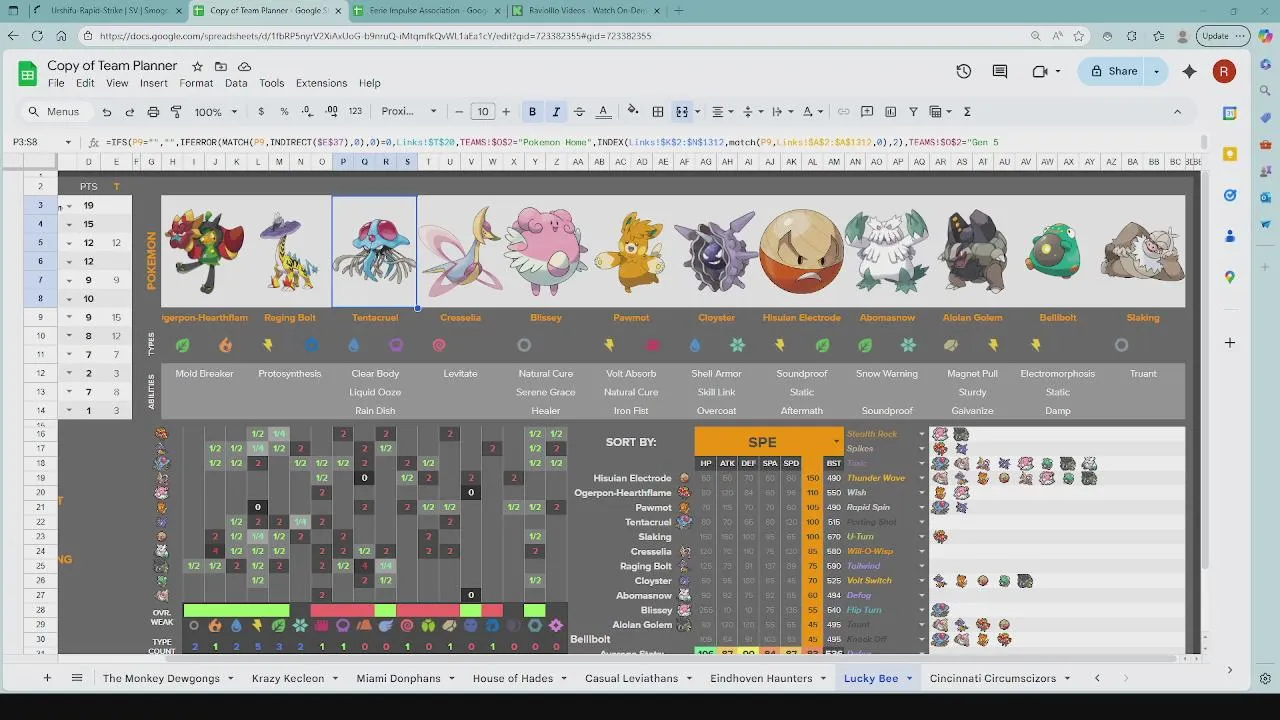Create a filter with funnel icon
Screen dimensions: 1280x720
[x=913, y=112]
